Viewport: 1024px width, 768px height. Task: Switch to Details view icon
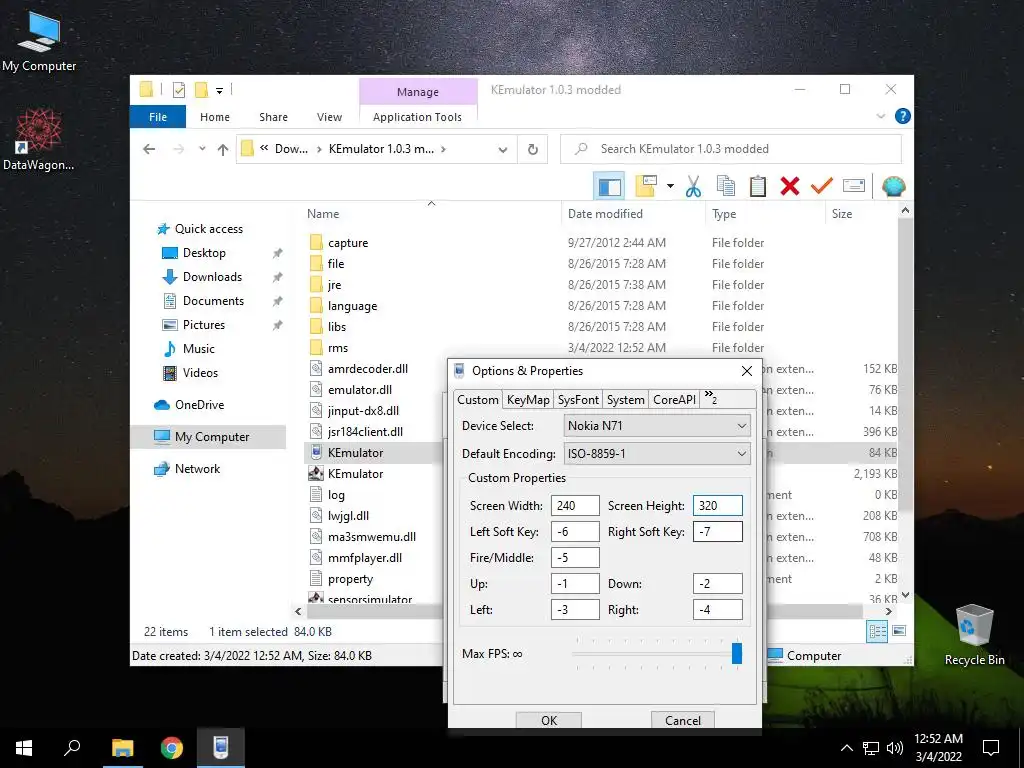877,631
